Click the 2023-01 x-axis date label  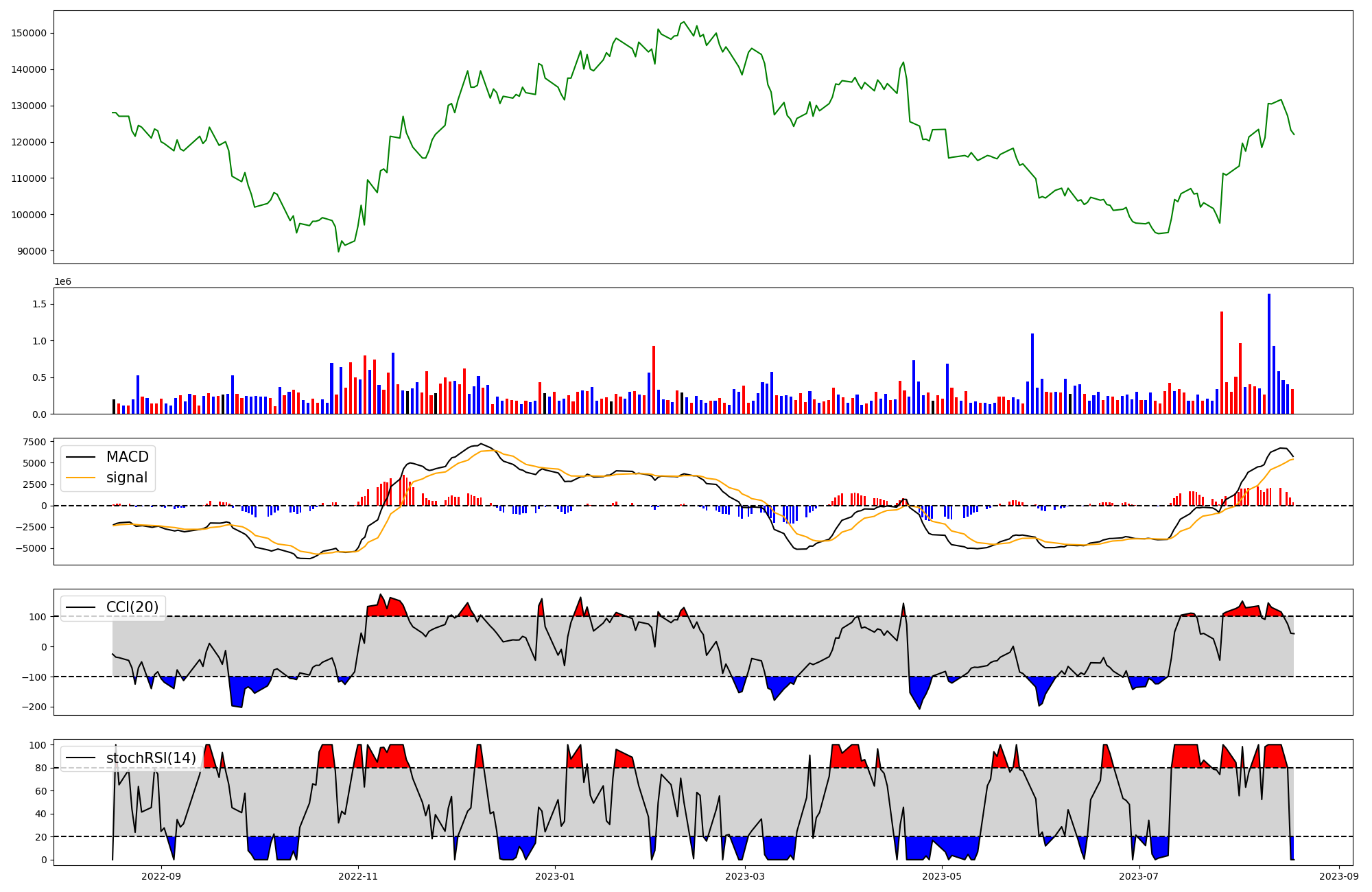pos(554,876)
